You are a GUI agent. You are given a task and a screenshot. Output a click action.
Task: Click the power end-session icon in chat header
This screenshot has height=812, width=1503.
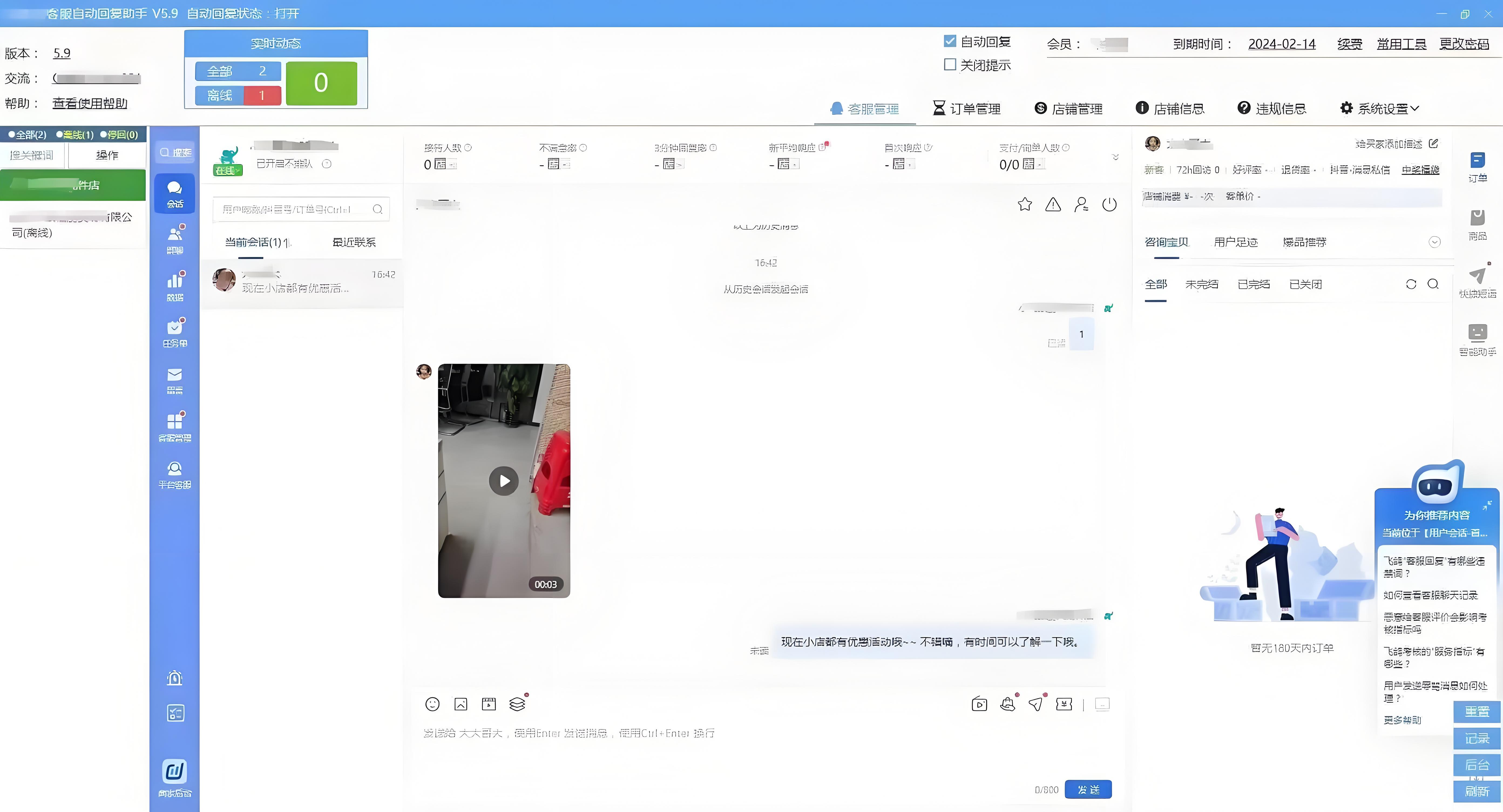(1109, 204)
